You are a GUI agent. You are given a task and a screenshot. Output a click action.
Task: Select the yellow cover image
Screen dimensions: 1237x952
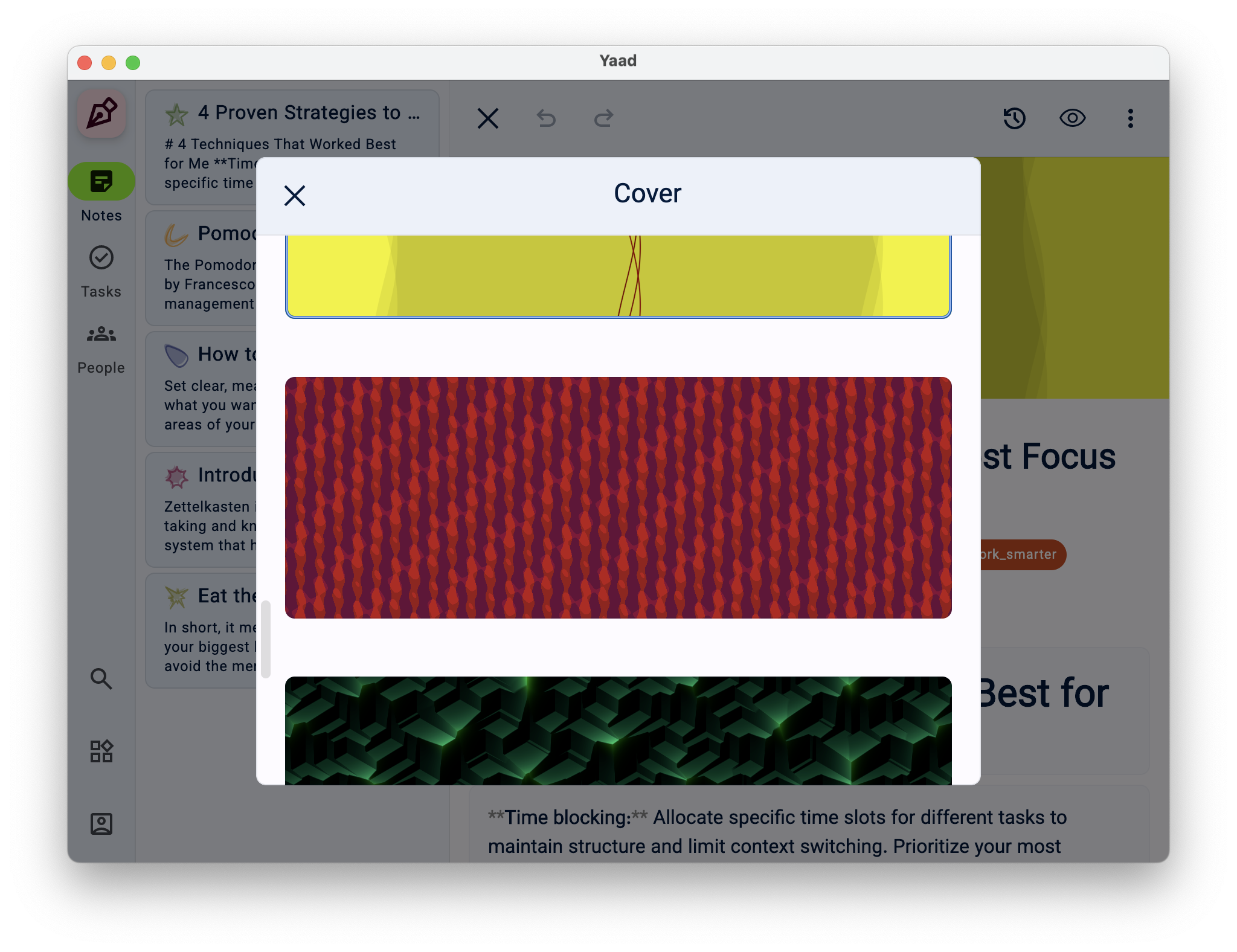point(618,276)
